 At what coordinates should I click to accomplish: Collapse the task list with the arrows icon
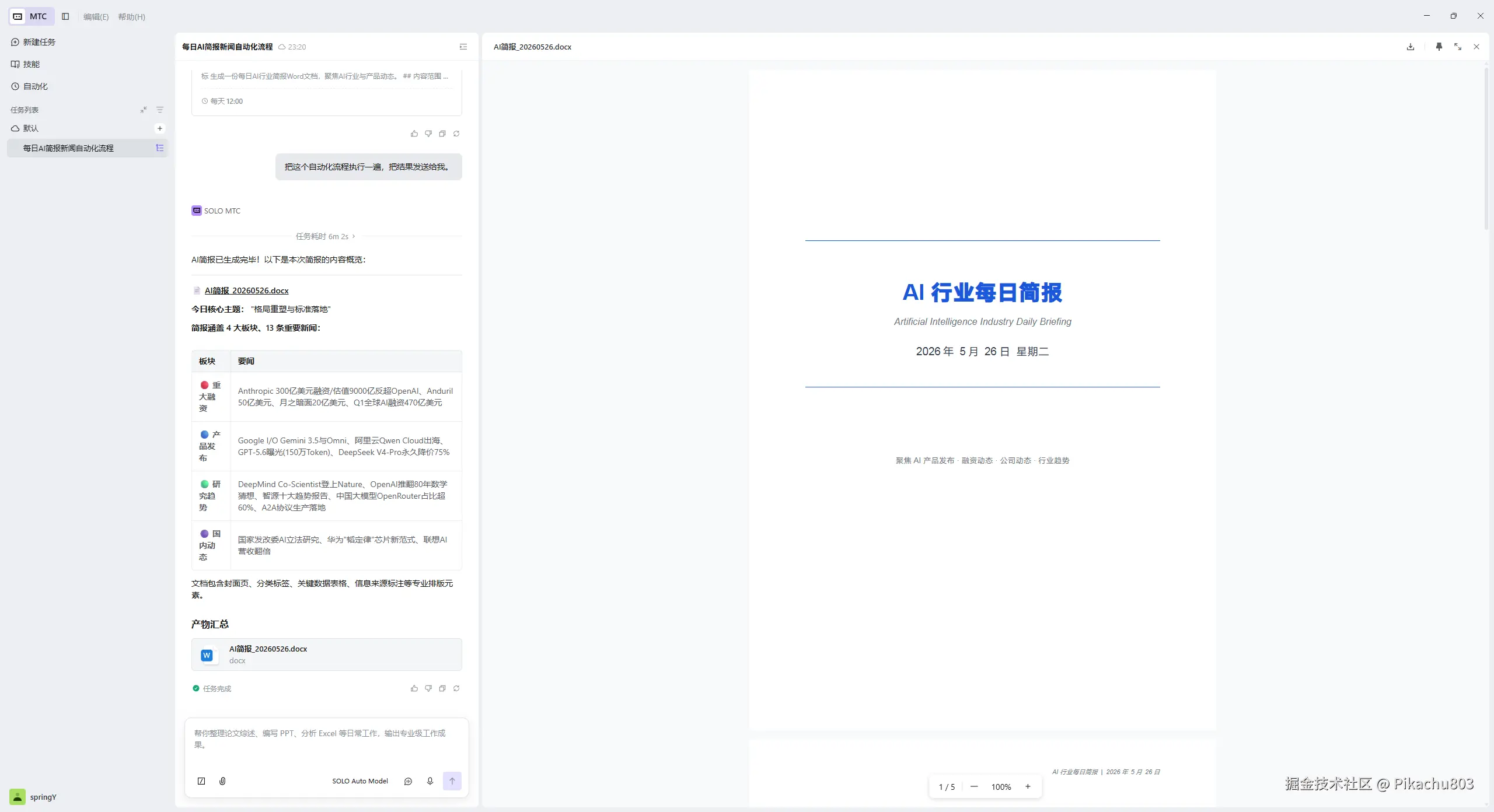(x=144, y=110)
